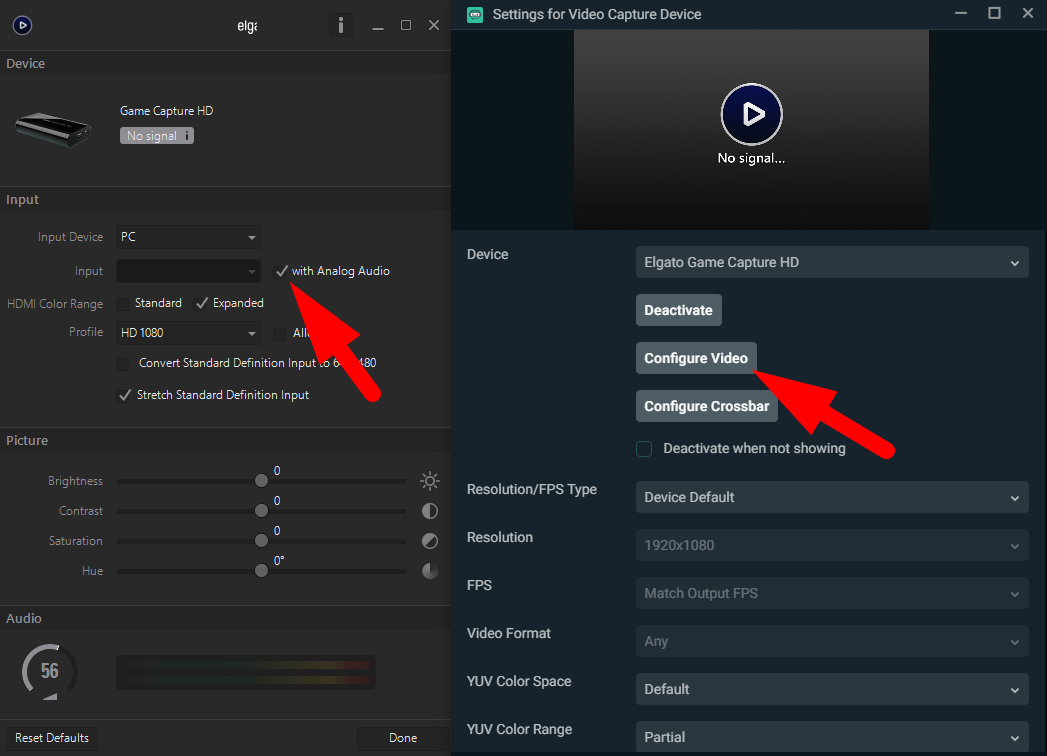Open the FPS Match Output FPS dropdown
Screen dimensions: 1047x756
click(832, 594)
